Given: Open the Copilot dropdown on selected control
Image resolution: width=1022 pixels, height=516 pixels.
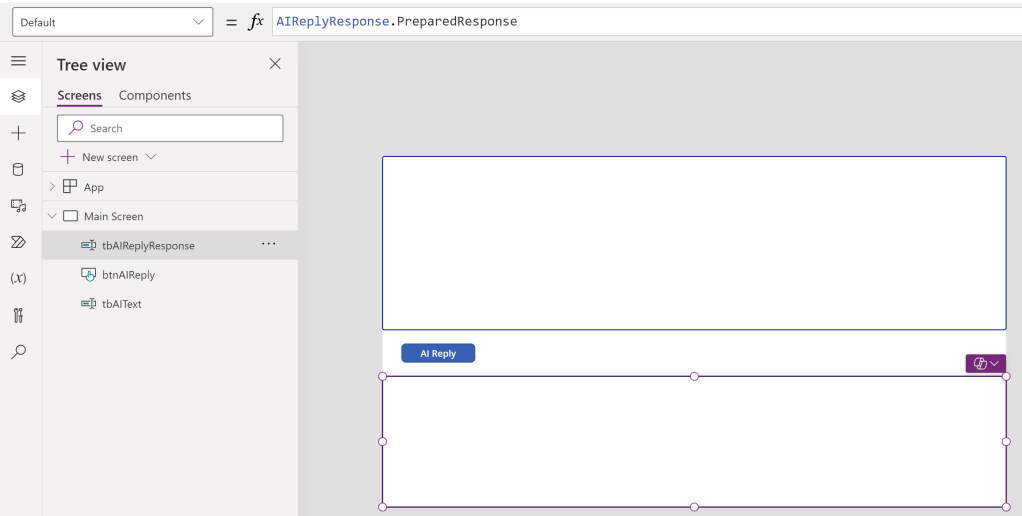Looking at the screenshot, I should (x=986, y=364).
